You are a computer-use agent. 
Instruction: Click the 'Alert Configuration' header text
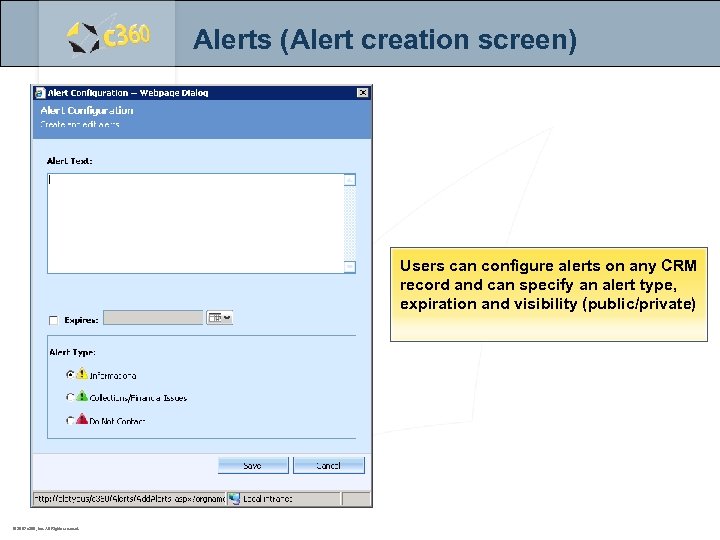(x=87, y=111)
